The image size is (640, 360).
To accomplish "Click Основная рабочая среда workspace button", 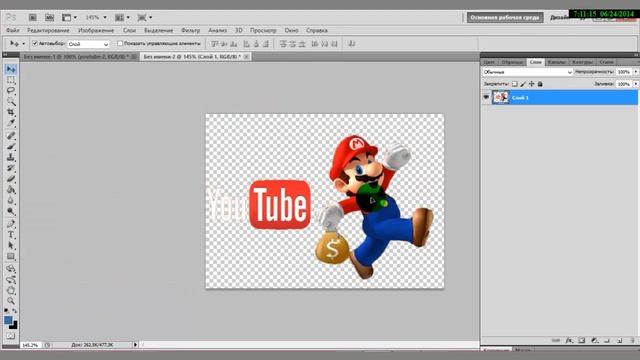I will coord(505,18).
